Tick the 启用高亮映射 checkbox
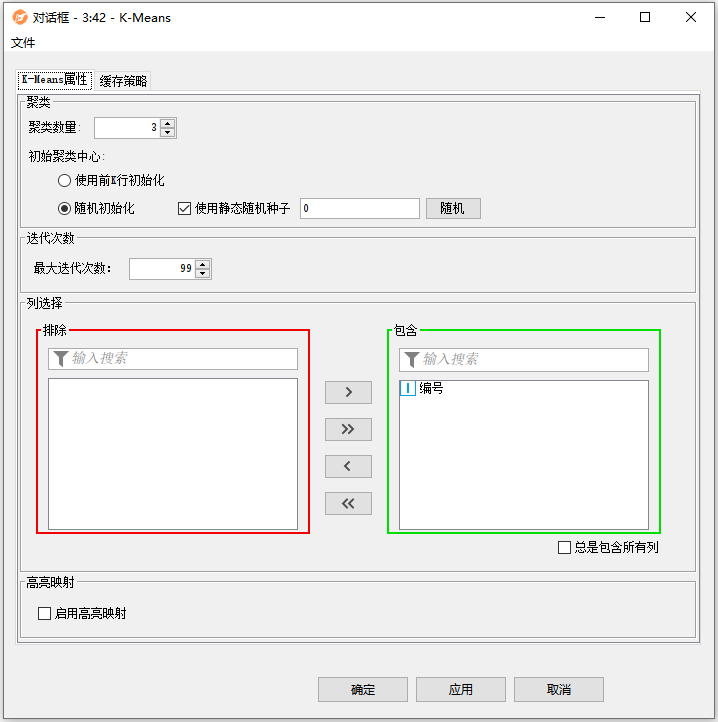The height and width of the screenshot is (722, 718). (x=44, y=613)
